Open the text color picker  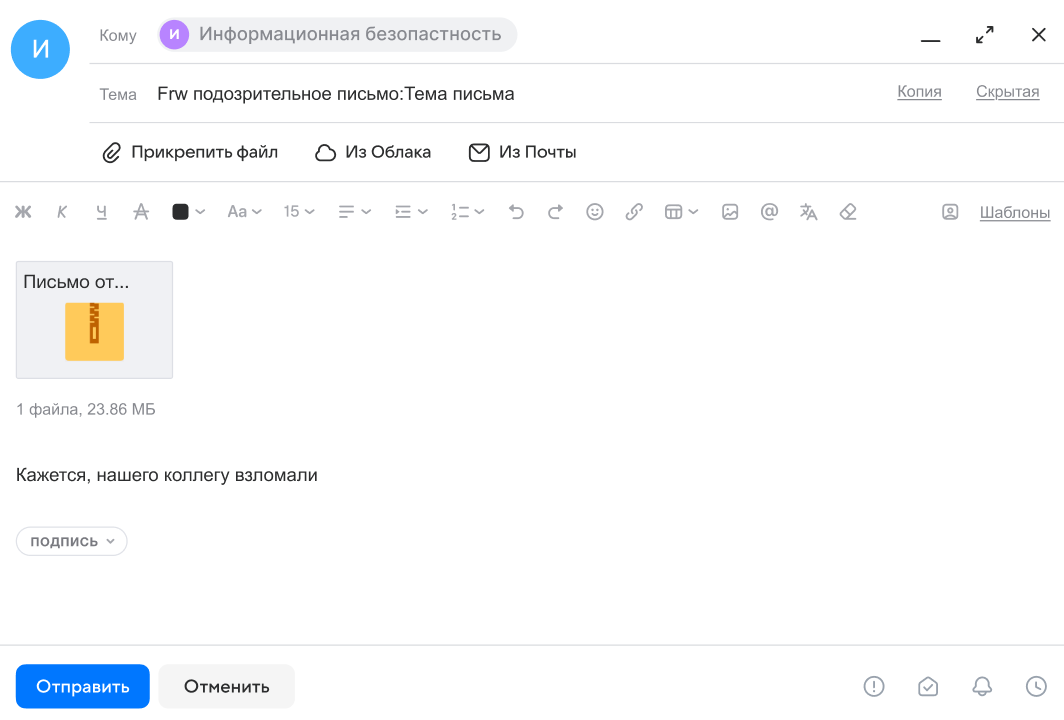tap(188, 212)
